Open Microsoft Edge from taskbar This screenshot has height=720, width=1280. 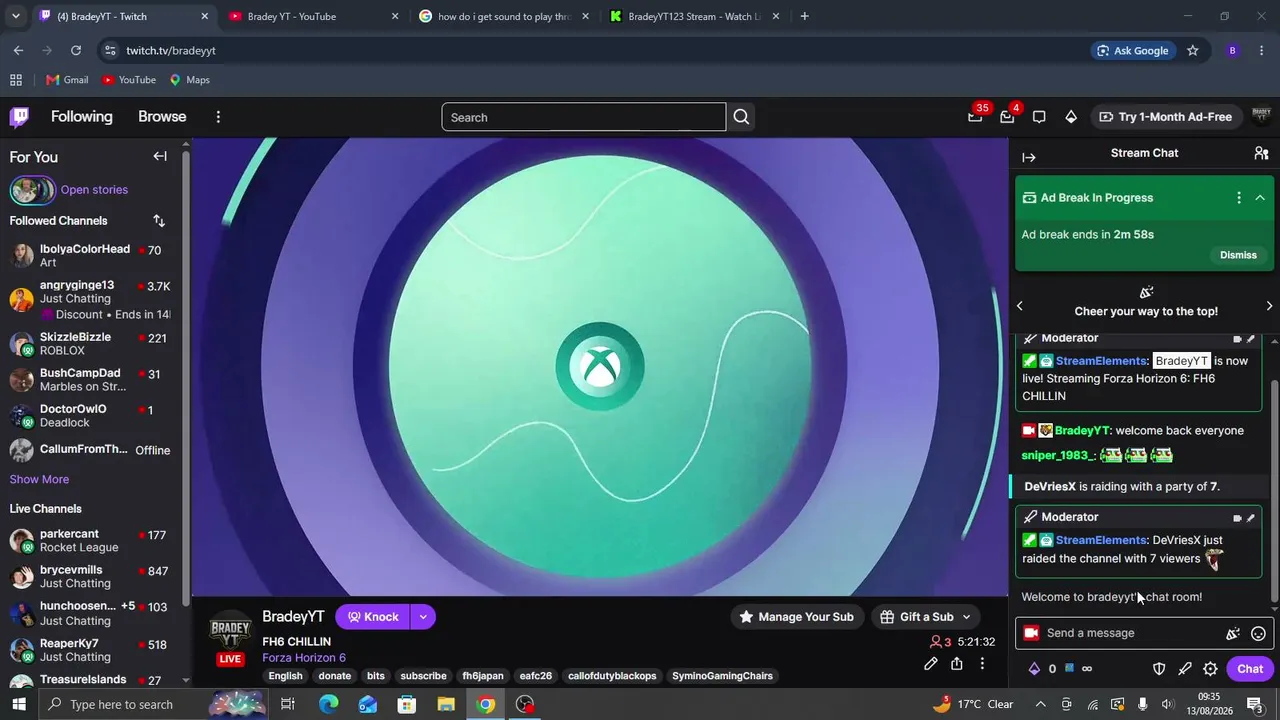[x=328, y=704]
